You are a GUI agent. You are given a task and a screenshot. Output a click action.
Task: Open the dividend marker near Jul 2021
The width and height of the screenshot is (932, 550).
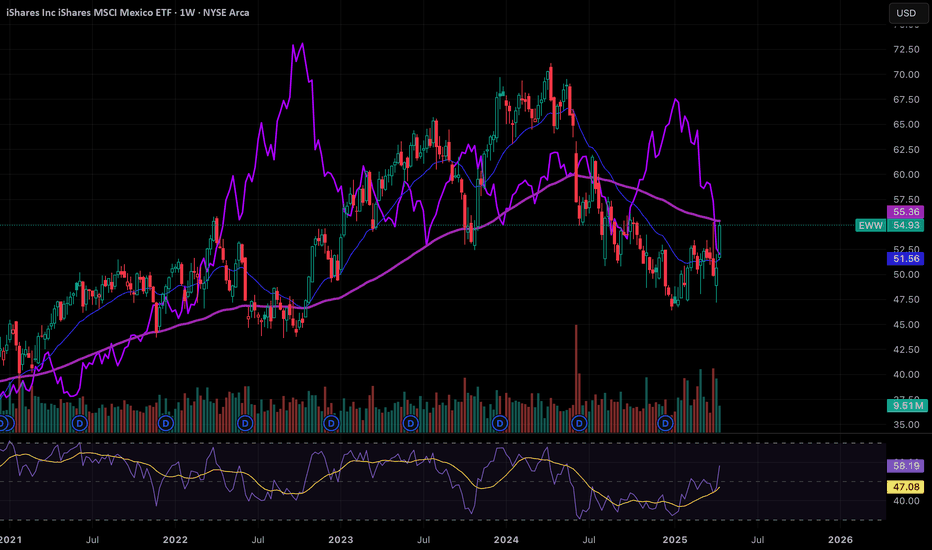point(80,423)
